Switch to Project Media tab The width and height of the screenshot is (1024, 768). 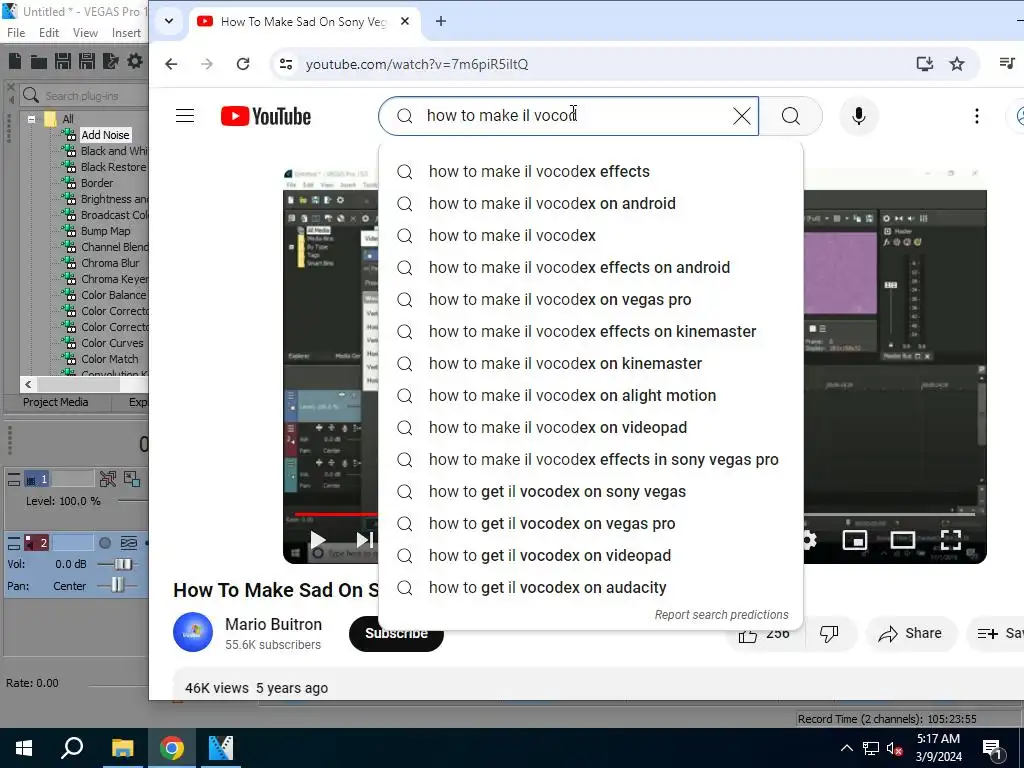point(56,402)
